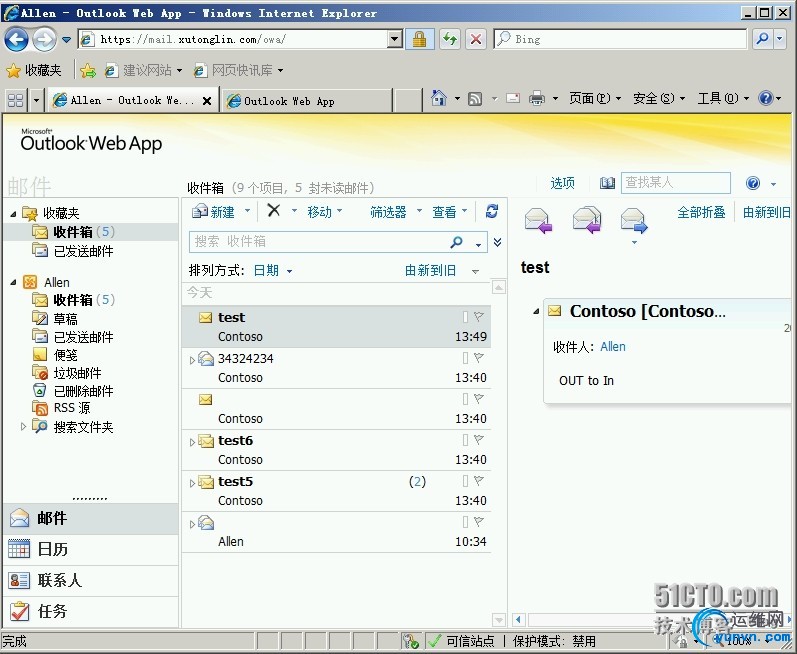Click the IE Help question mark icon
The image size is (797, 654).
coord(765,98)
